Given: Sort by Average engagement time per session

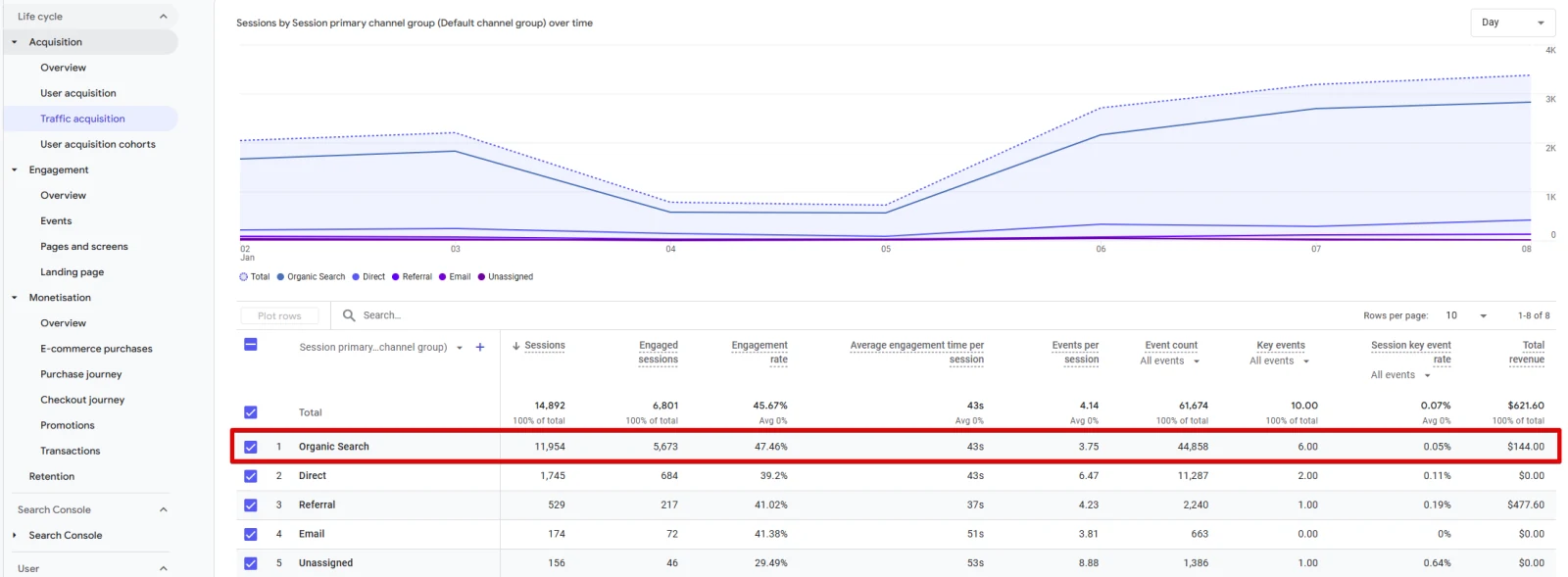Looking at the screenshot, I should [x=917, y=353].
